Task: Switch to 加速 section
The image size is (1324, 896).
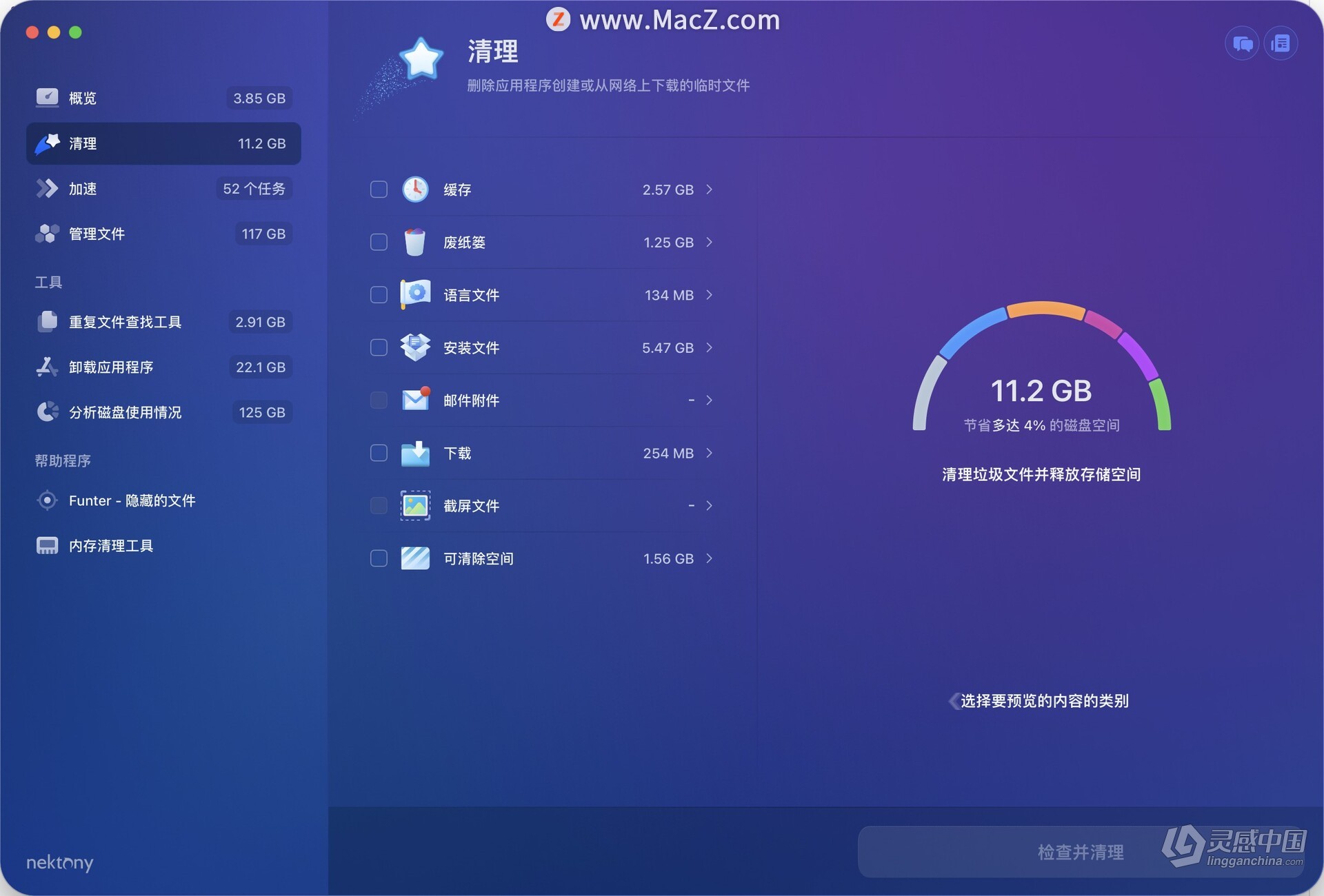Action: [x=163, y=188]
